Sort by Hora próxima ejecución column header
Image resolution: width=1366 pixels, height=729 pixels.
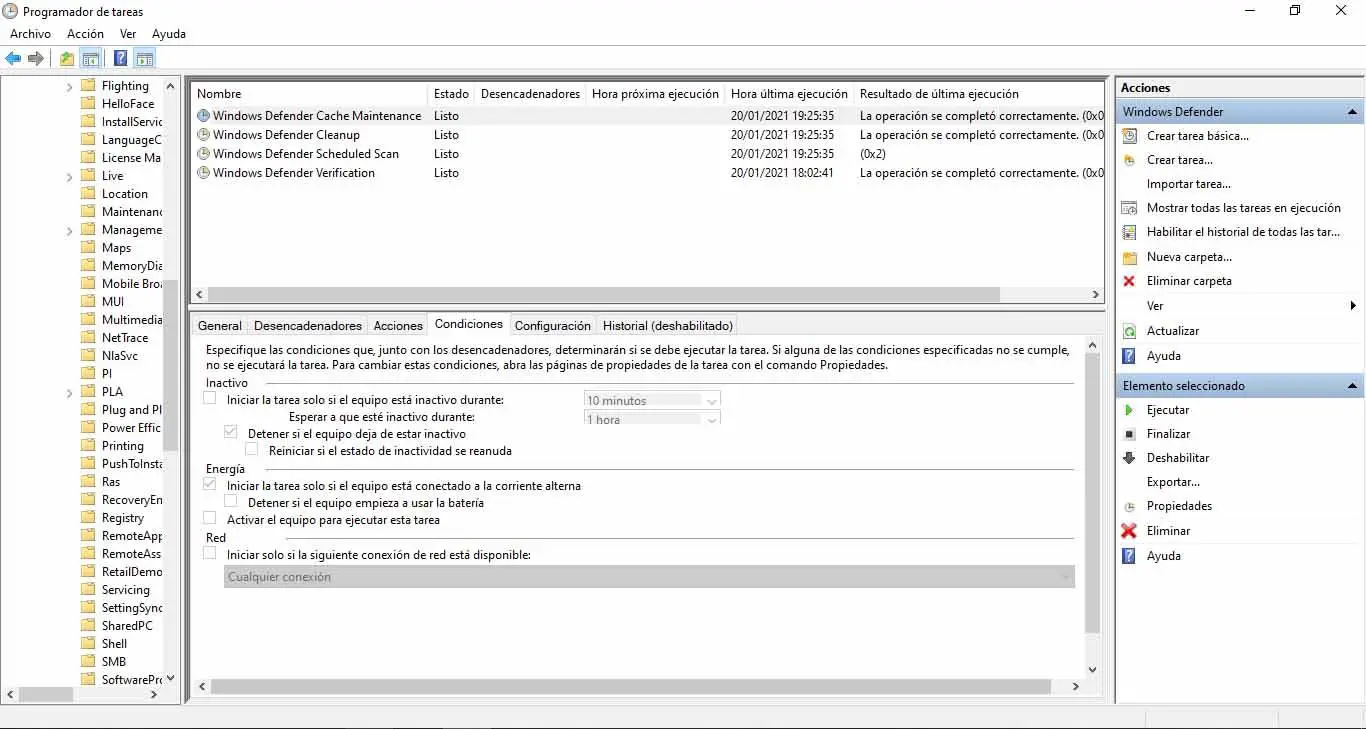655,94
